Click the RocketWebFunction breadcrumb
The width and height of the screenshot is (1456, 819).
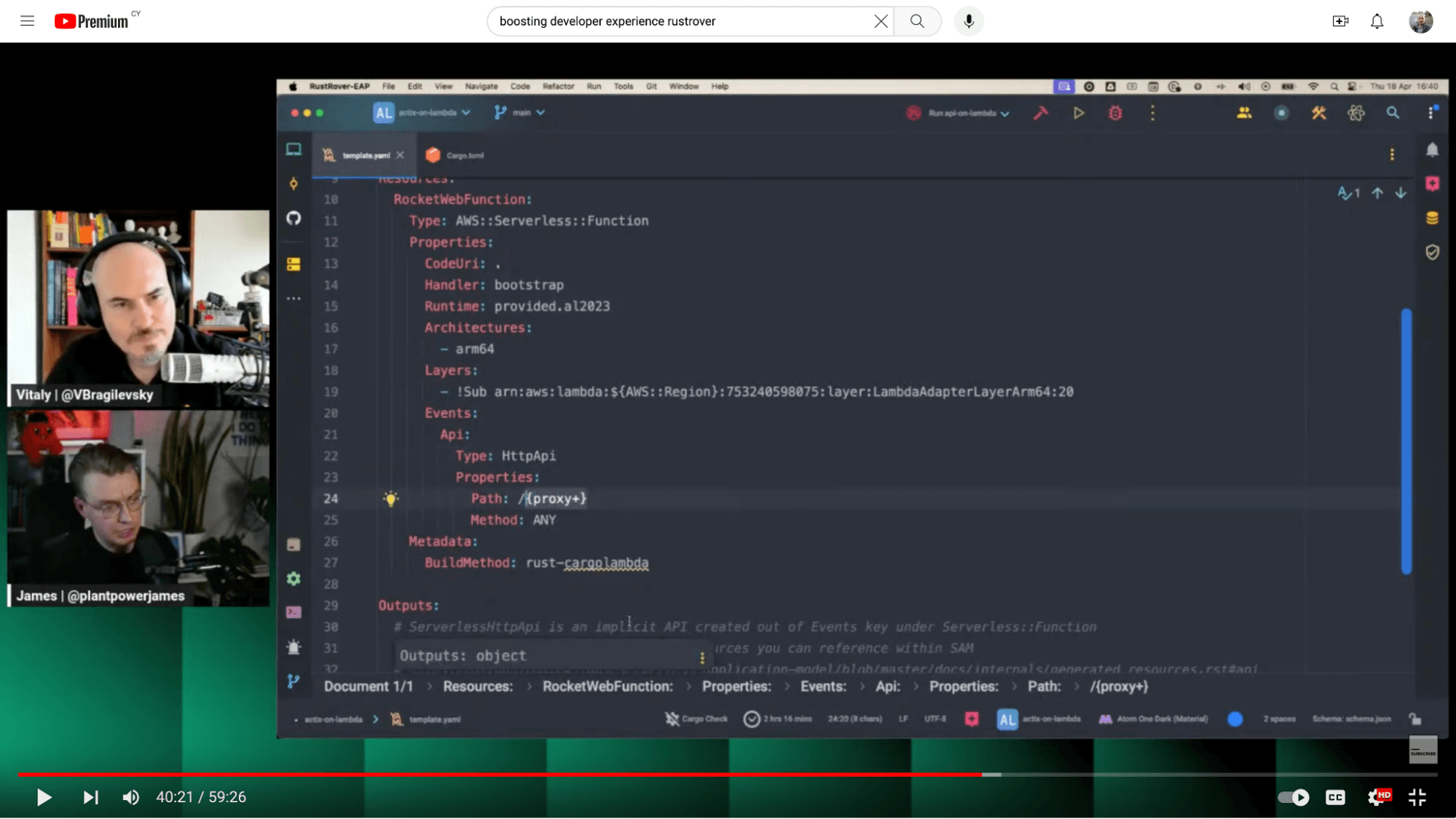(x=607, y=687)
